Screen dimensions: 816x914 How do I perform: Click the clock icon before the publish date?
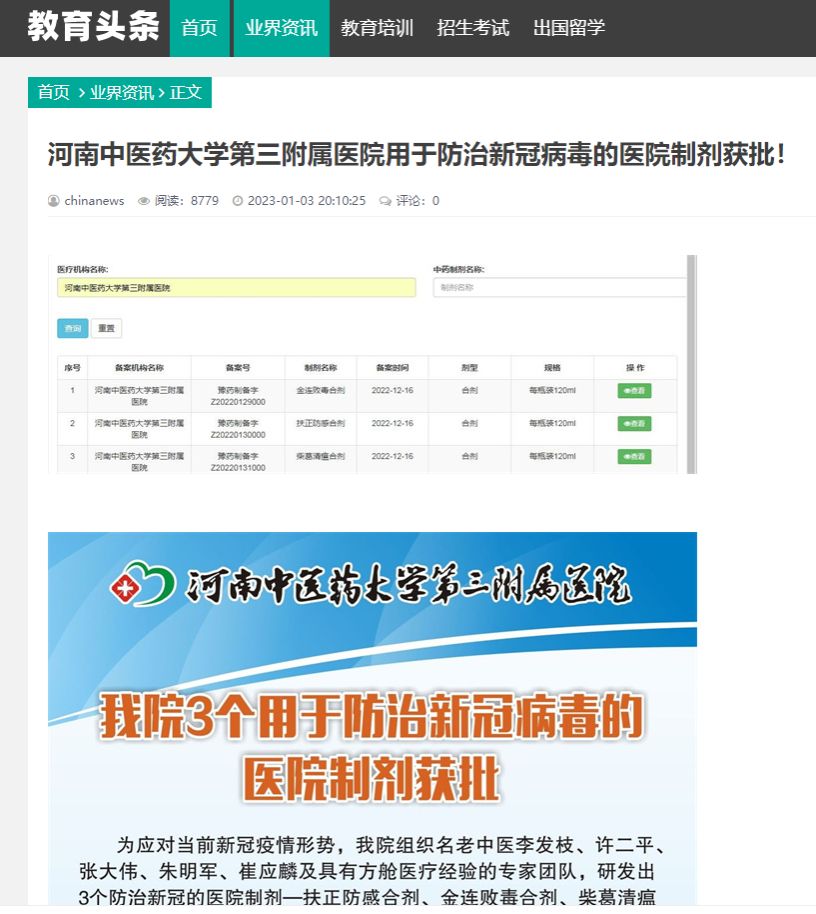pos(238,201)
